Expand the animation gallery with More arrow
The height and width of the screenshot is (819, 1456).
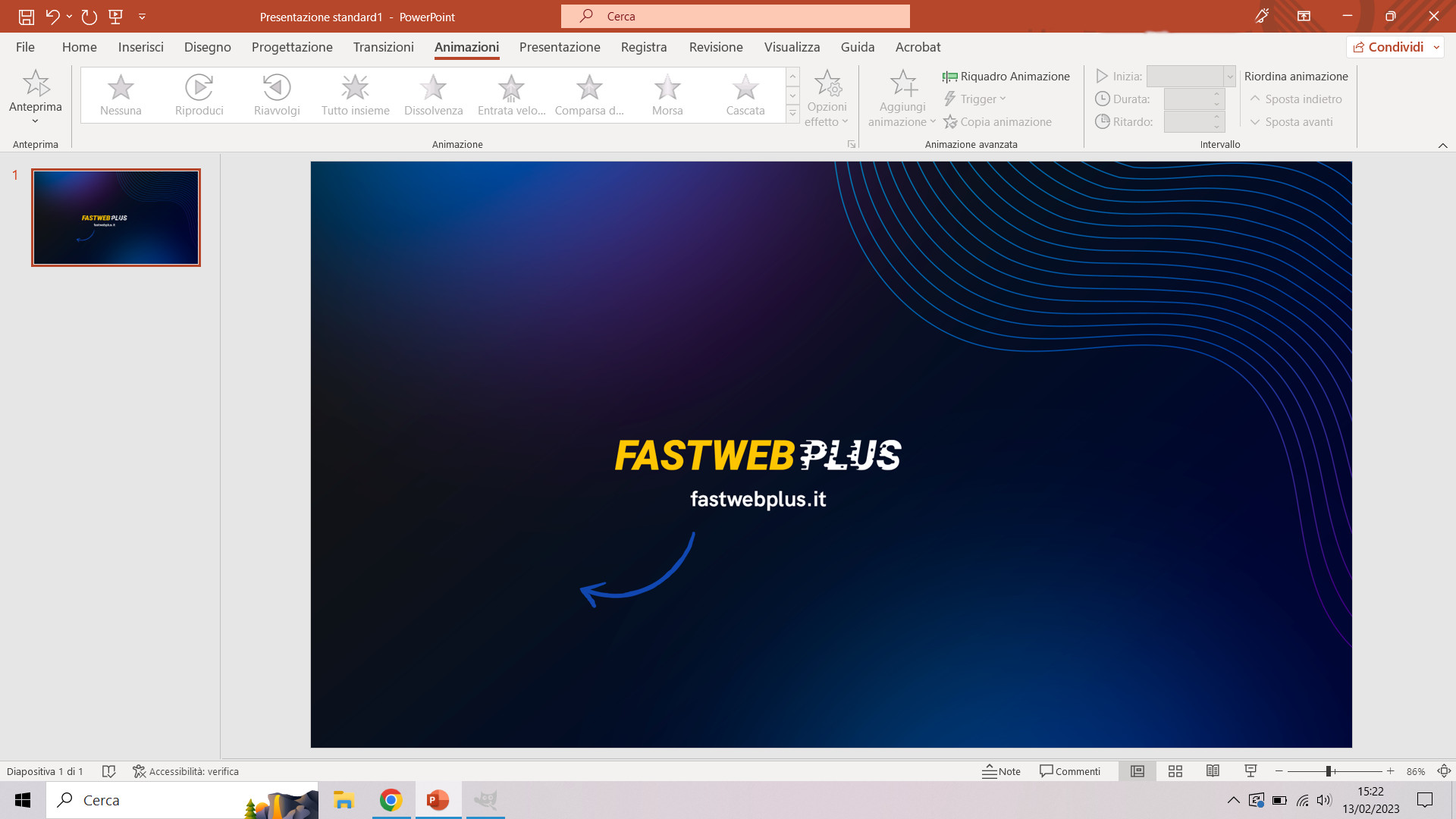792,113
